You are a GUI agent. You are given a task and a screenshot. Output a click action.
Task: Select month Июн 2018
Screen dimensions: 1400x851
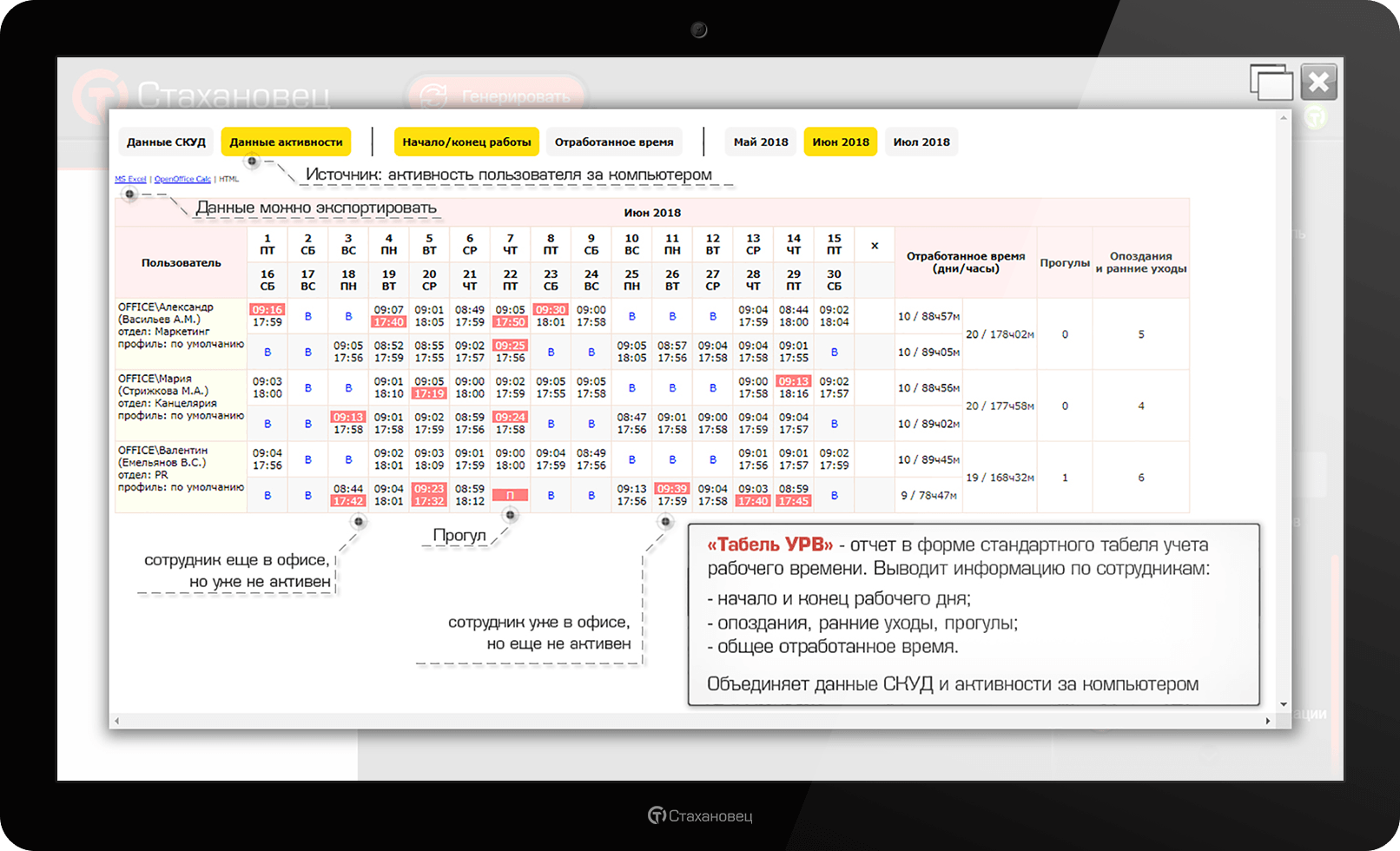coord(841,142)
